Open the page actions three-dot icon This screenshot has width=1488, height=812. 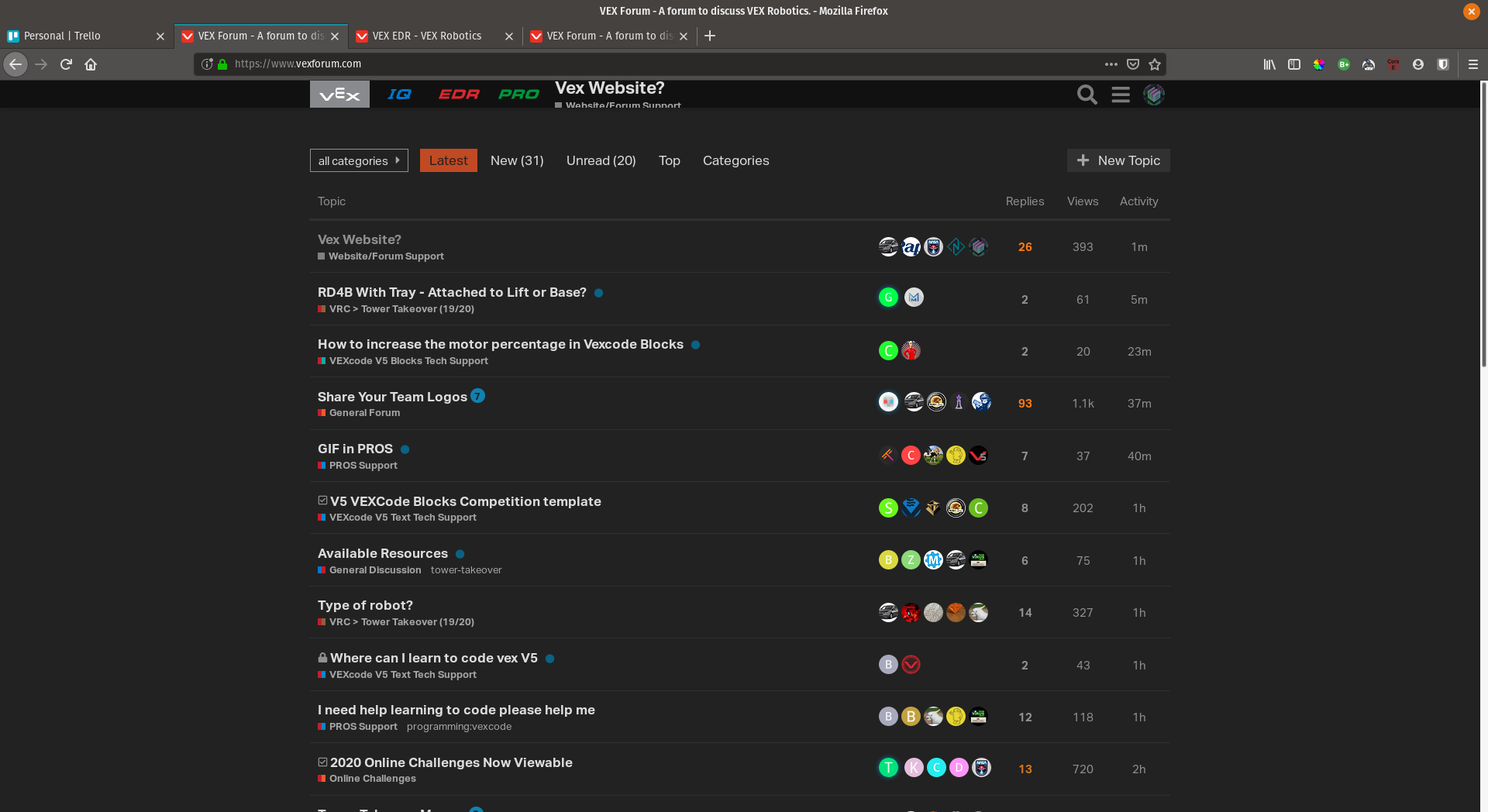click(x=1111, y=64)
